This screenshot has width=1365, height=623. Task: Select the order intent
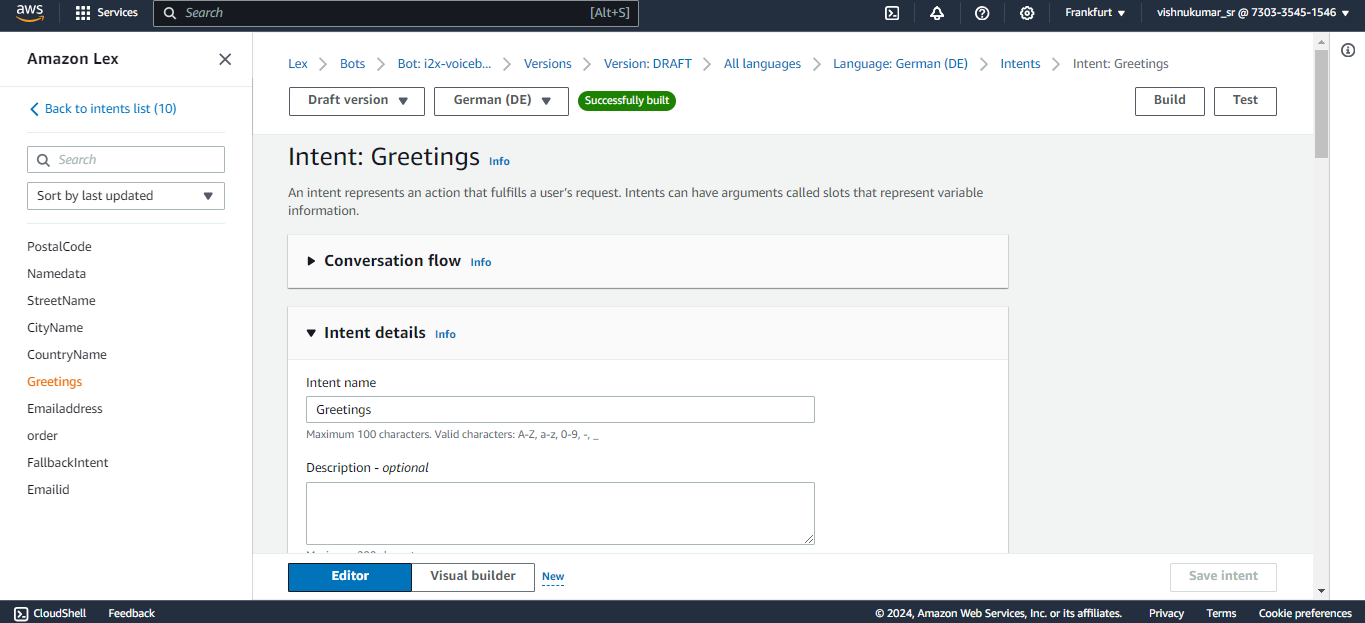(42, 436)
